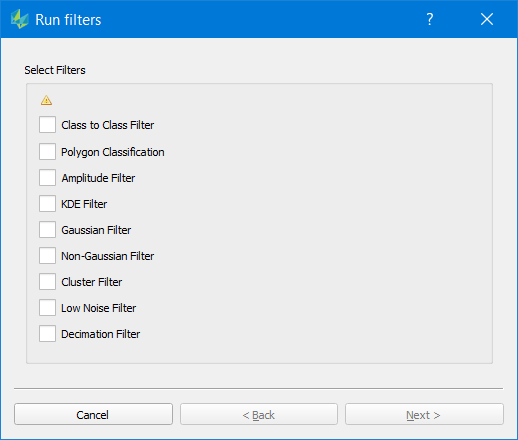Viewport: 518px width, 440px height.
Task: Toggle the KDE Filter checkbox
Action: [47, 204]
